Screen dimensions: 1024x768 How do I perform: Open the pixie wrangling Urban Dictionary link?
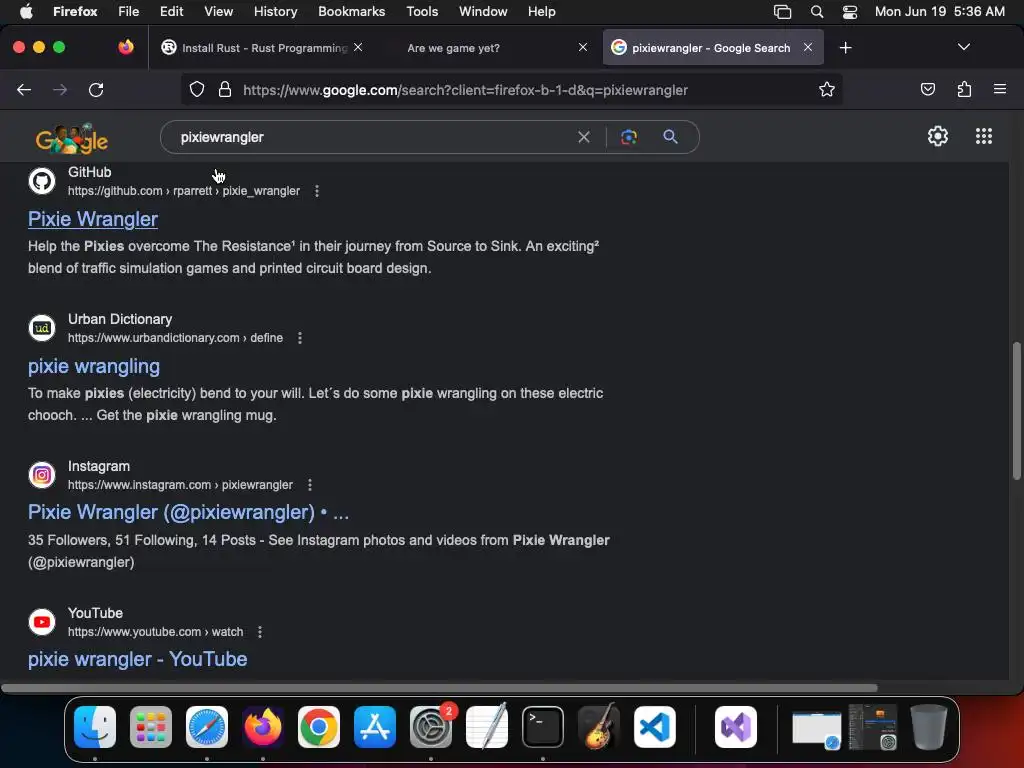93,366
